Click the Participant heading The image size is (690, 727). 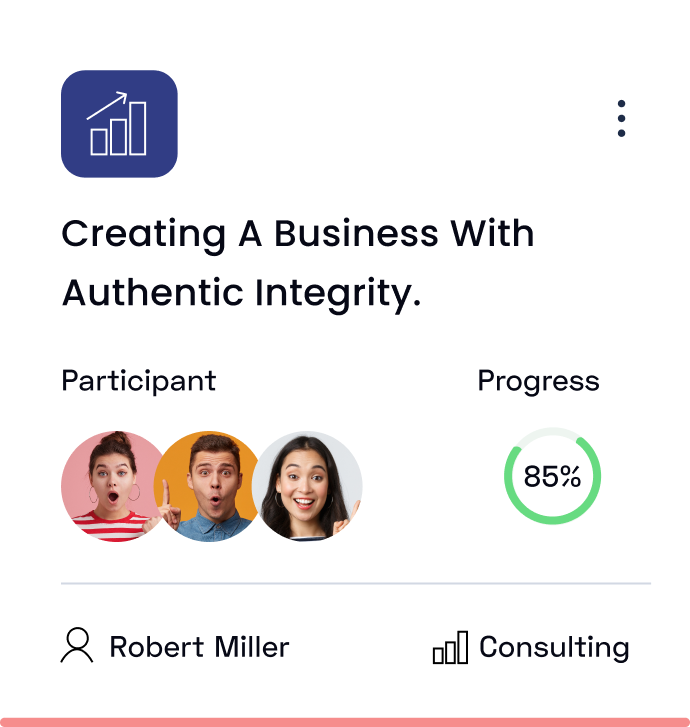(x=138, y=381)
